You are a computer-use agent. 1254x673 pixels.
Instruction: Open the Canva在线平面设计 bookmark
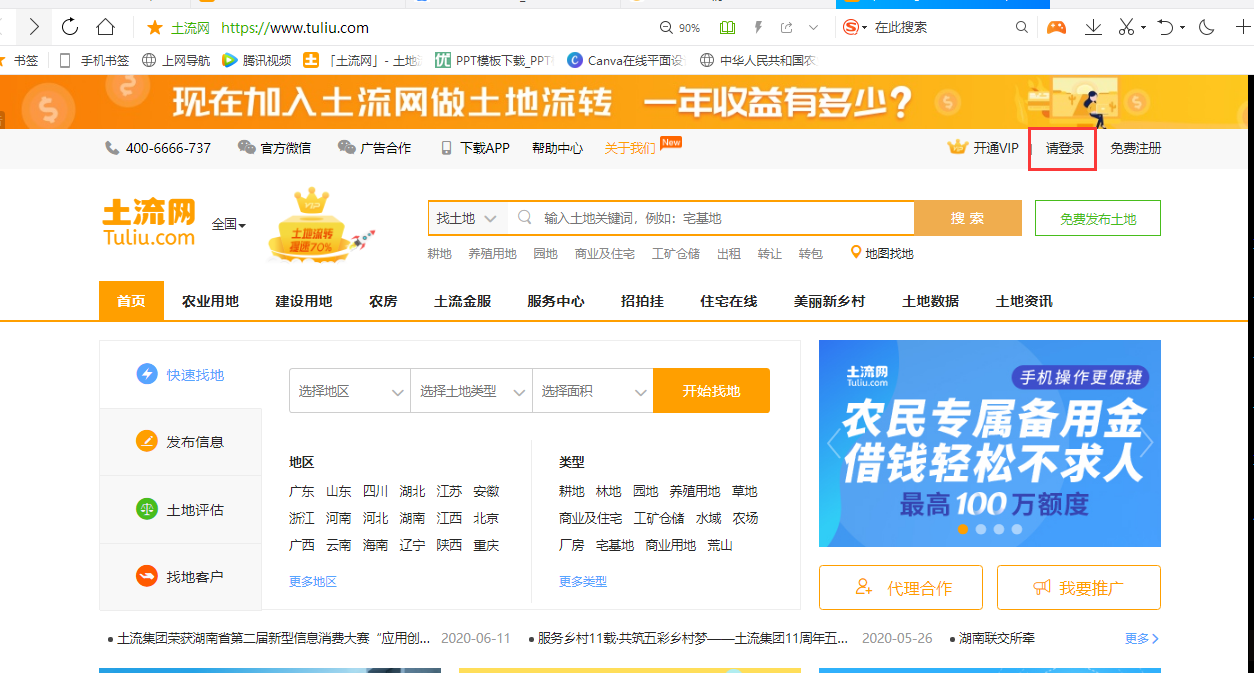[626, 60]
